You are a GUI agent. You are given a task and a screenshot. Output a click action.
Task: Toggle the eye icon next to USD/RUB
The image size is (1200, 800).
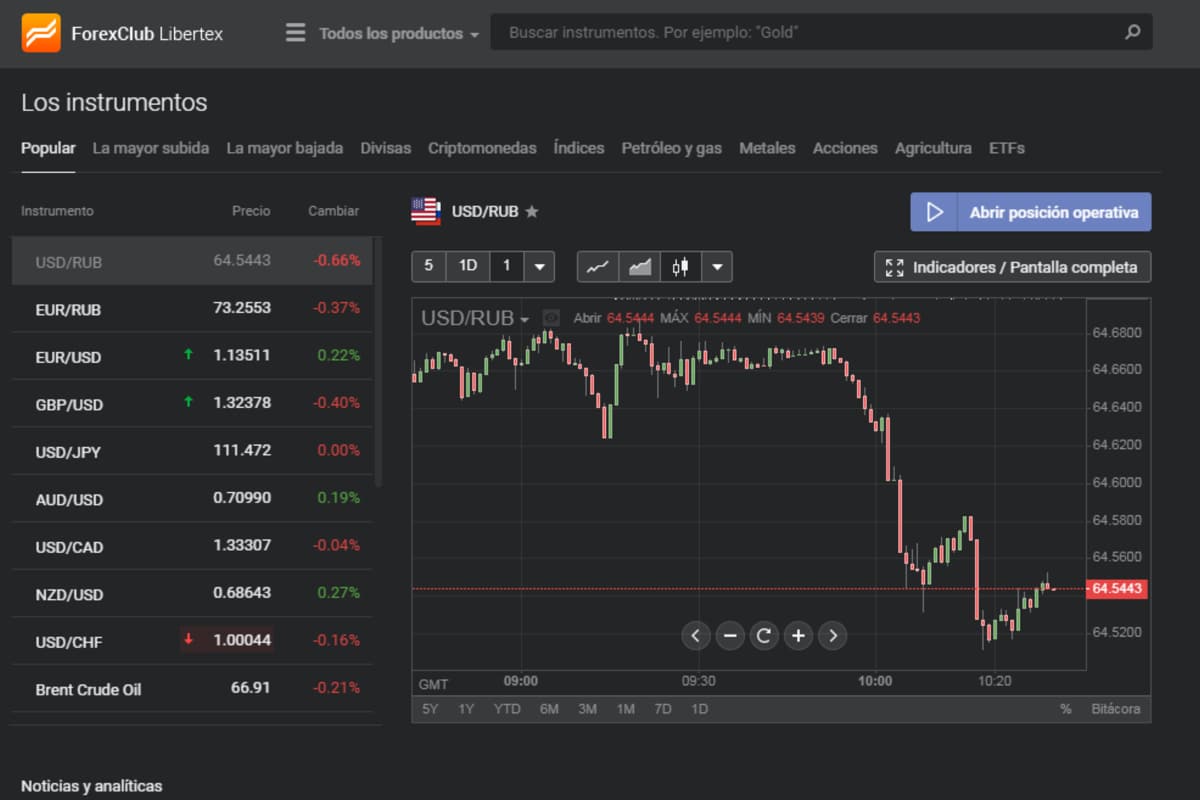(550, 318)
